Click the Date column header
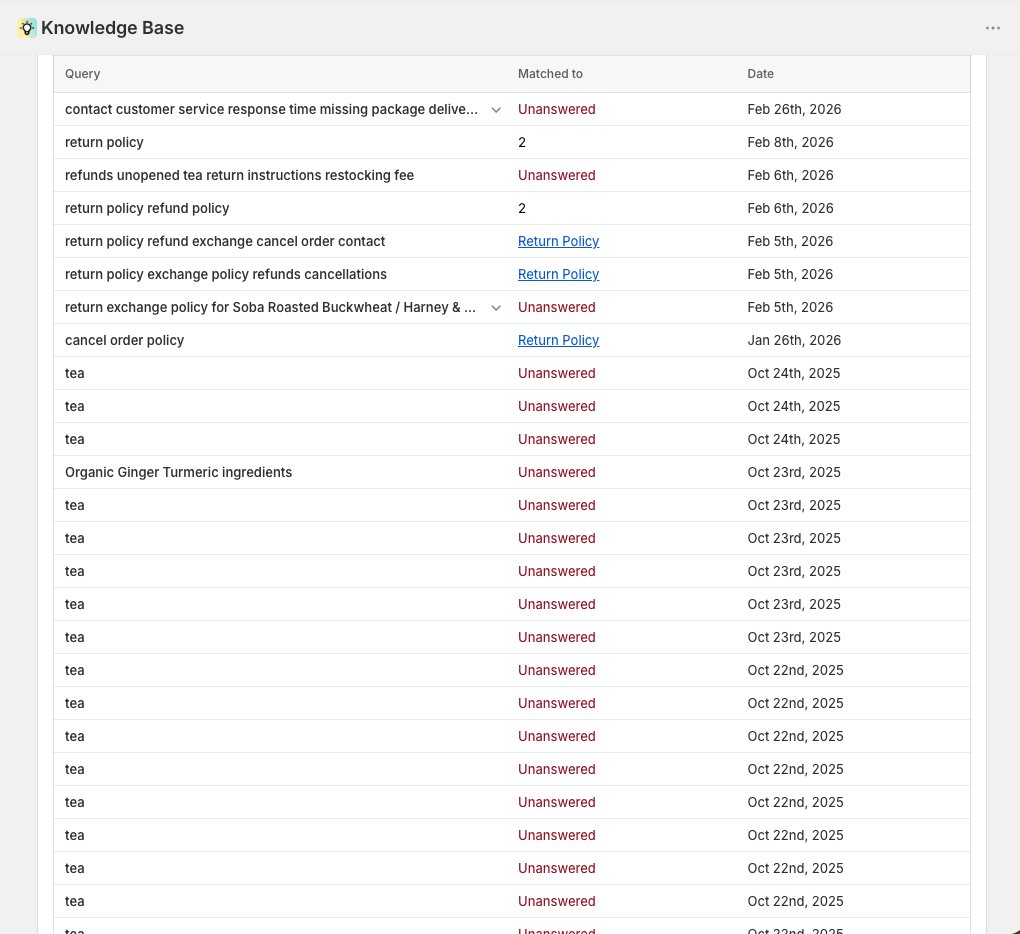 (760, 73)
